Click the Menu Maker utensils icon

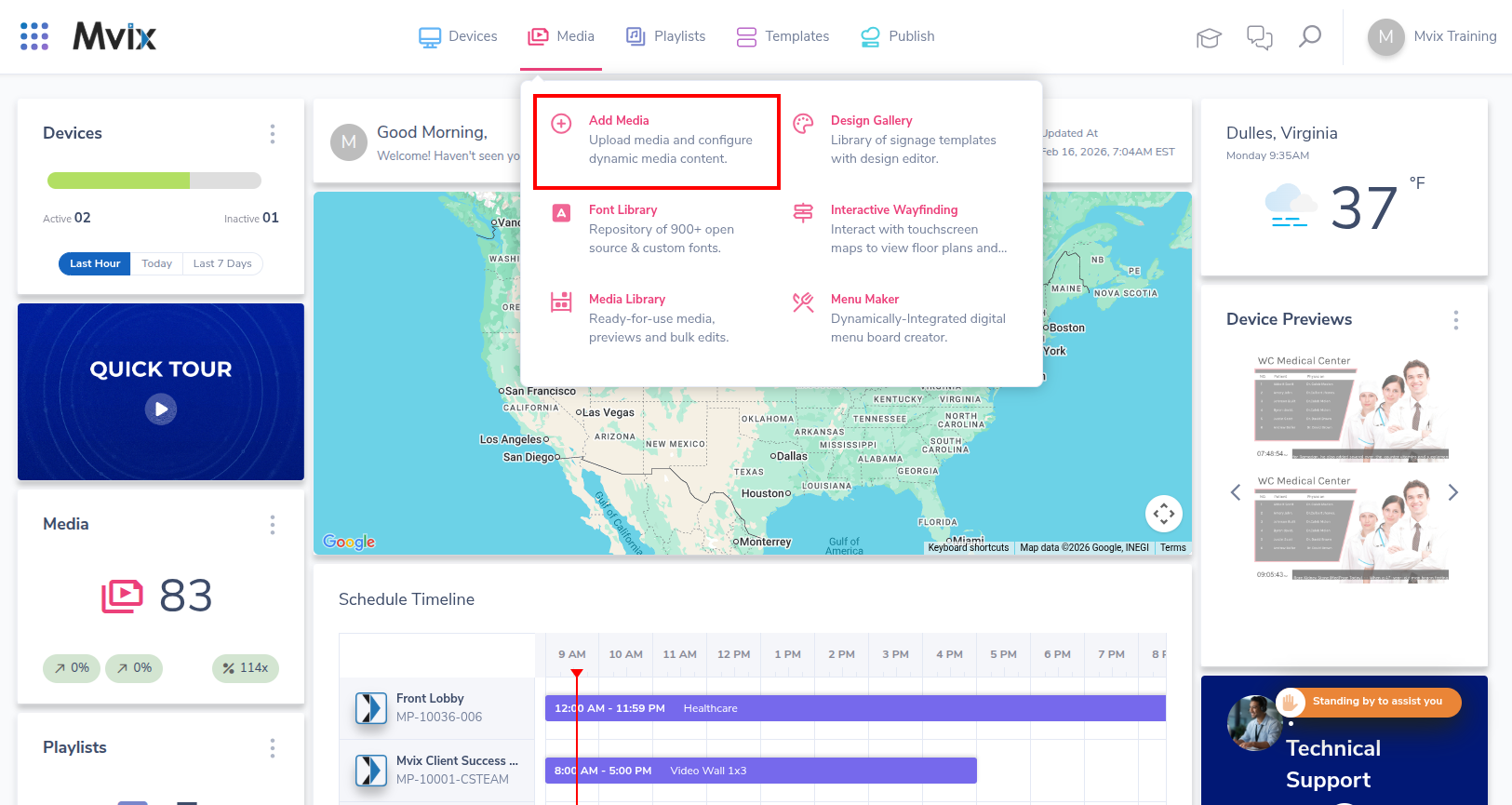pos(803,302)
